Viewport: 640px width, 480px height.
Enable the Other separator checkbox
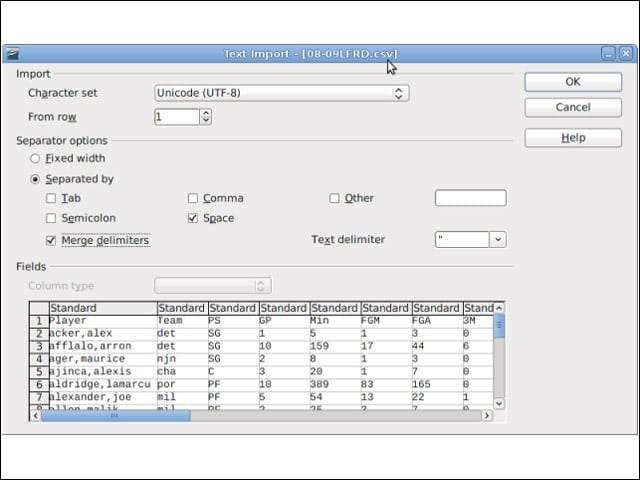334,198
